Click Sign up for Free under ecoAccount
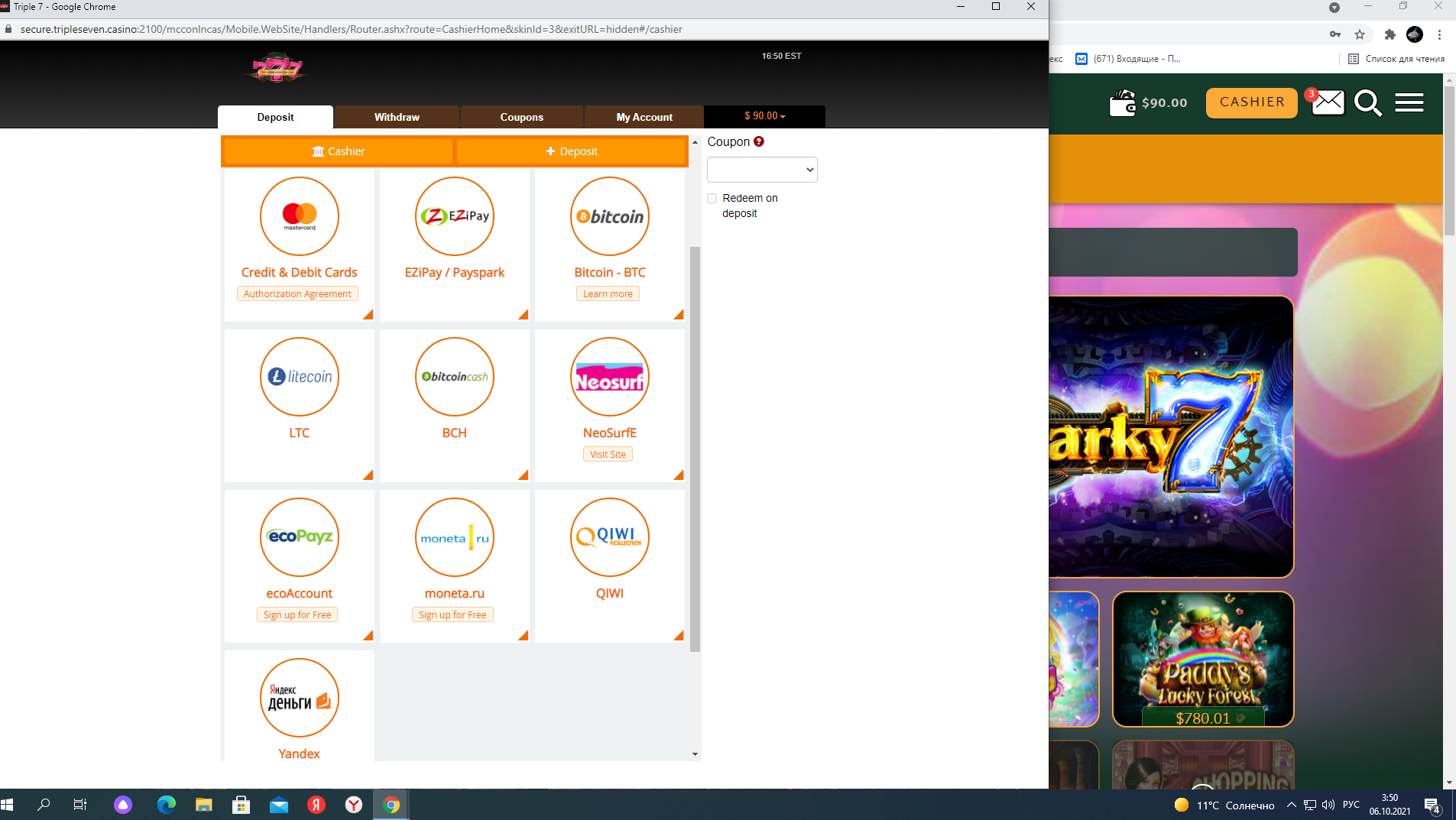This screenshot has height=820, width=1456. tap(297, 614)
